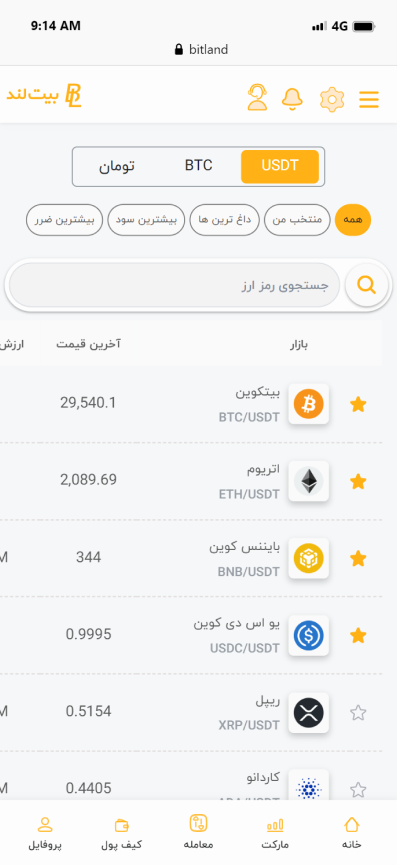Focus the جستجوی رمز ارز search field
The image size is (397, 865).
174,285
